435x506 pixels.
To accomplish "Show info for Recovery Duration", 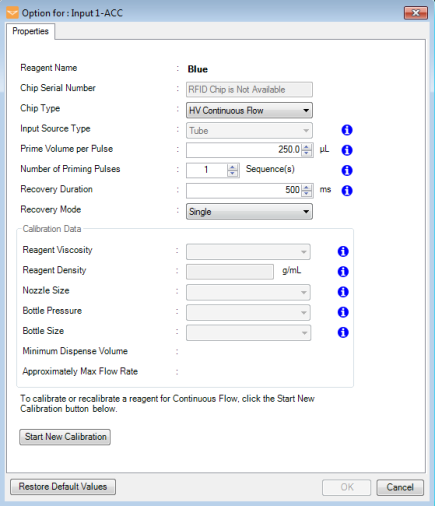I will 347,191.
